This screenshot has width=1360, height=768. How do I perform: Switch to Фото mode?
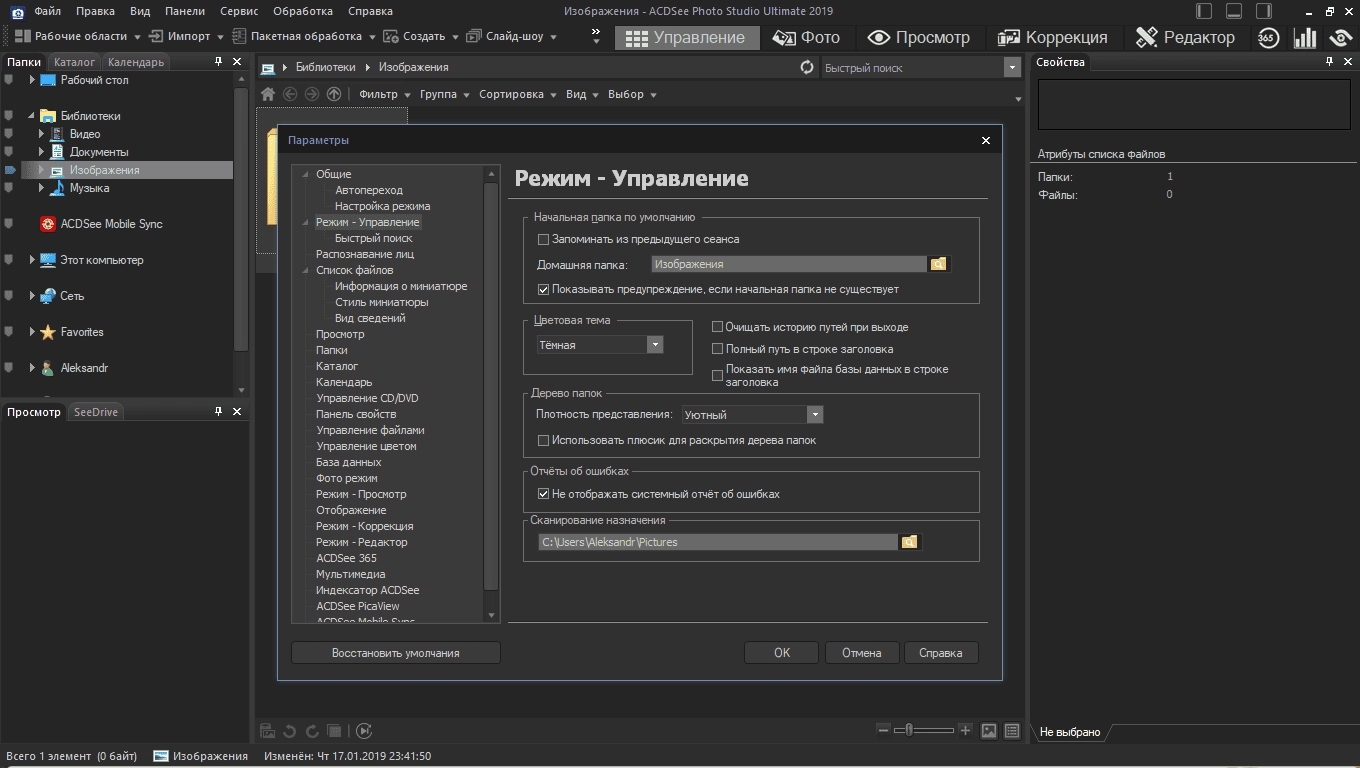pyautogui.click(x=806, y=37)
